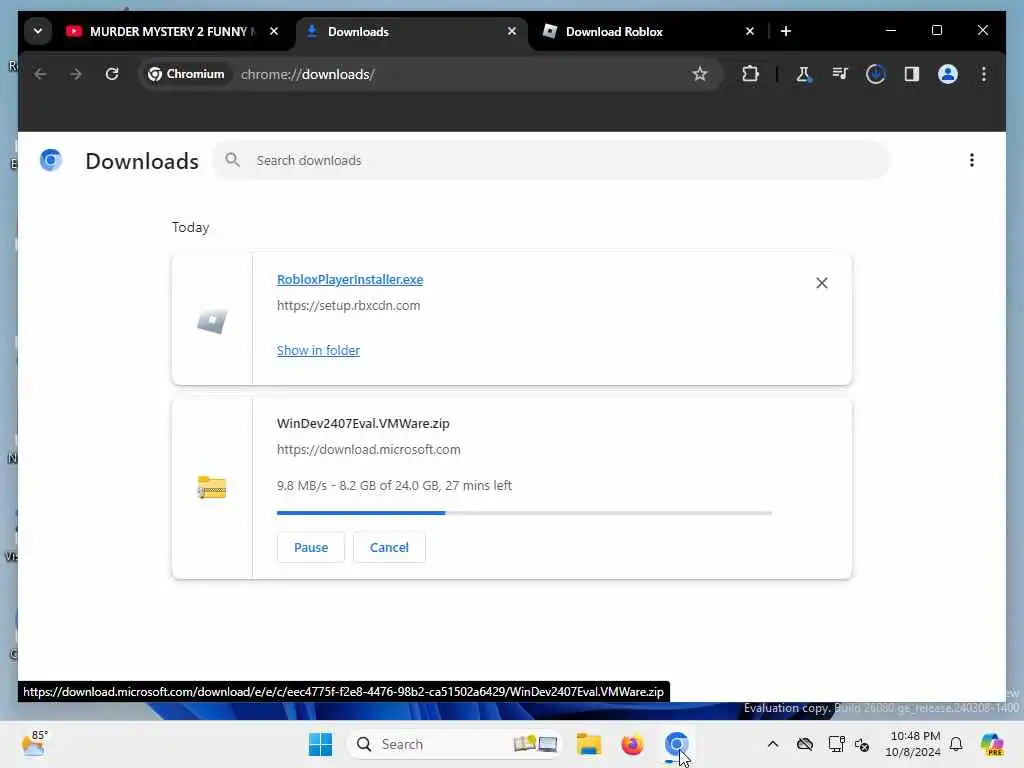This screenshot has height=768, width=1024.
Task: Show RobloxPlayerInstaller in folder
Action: coord(318,351)
